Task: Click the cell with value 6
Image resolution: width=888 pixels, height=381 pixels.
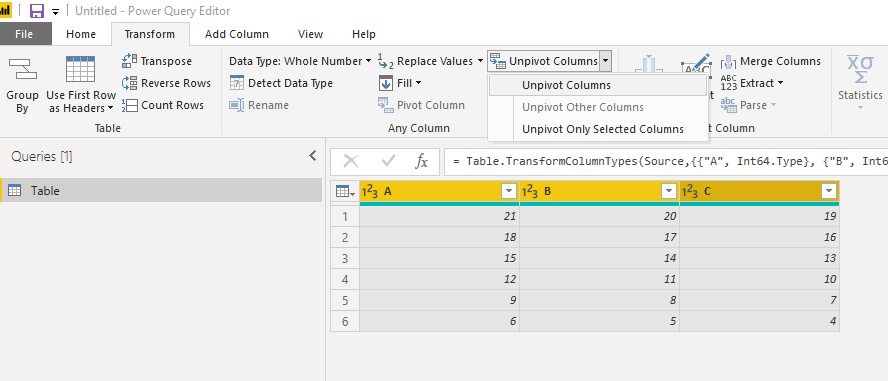Action: point(439,322)
